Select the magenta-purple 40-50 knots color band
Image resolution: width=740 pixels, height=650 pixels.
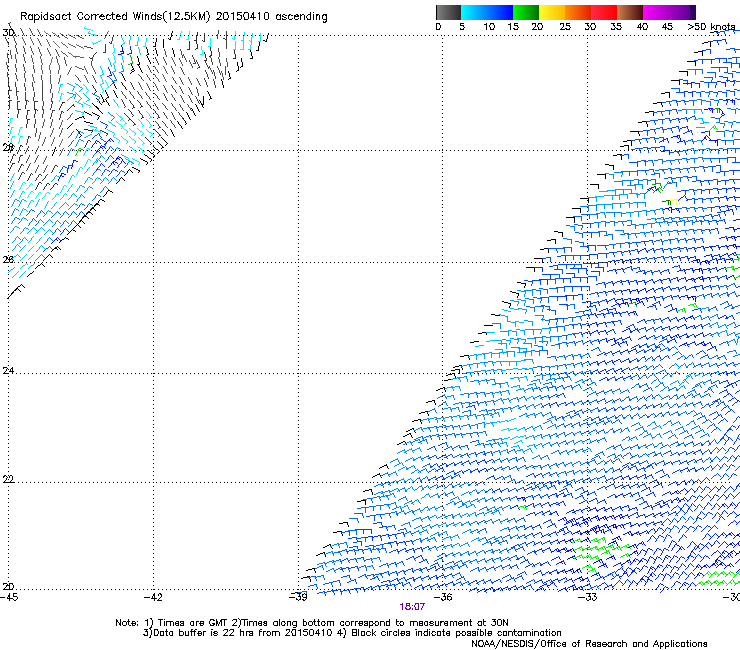point(669,12)
